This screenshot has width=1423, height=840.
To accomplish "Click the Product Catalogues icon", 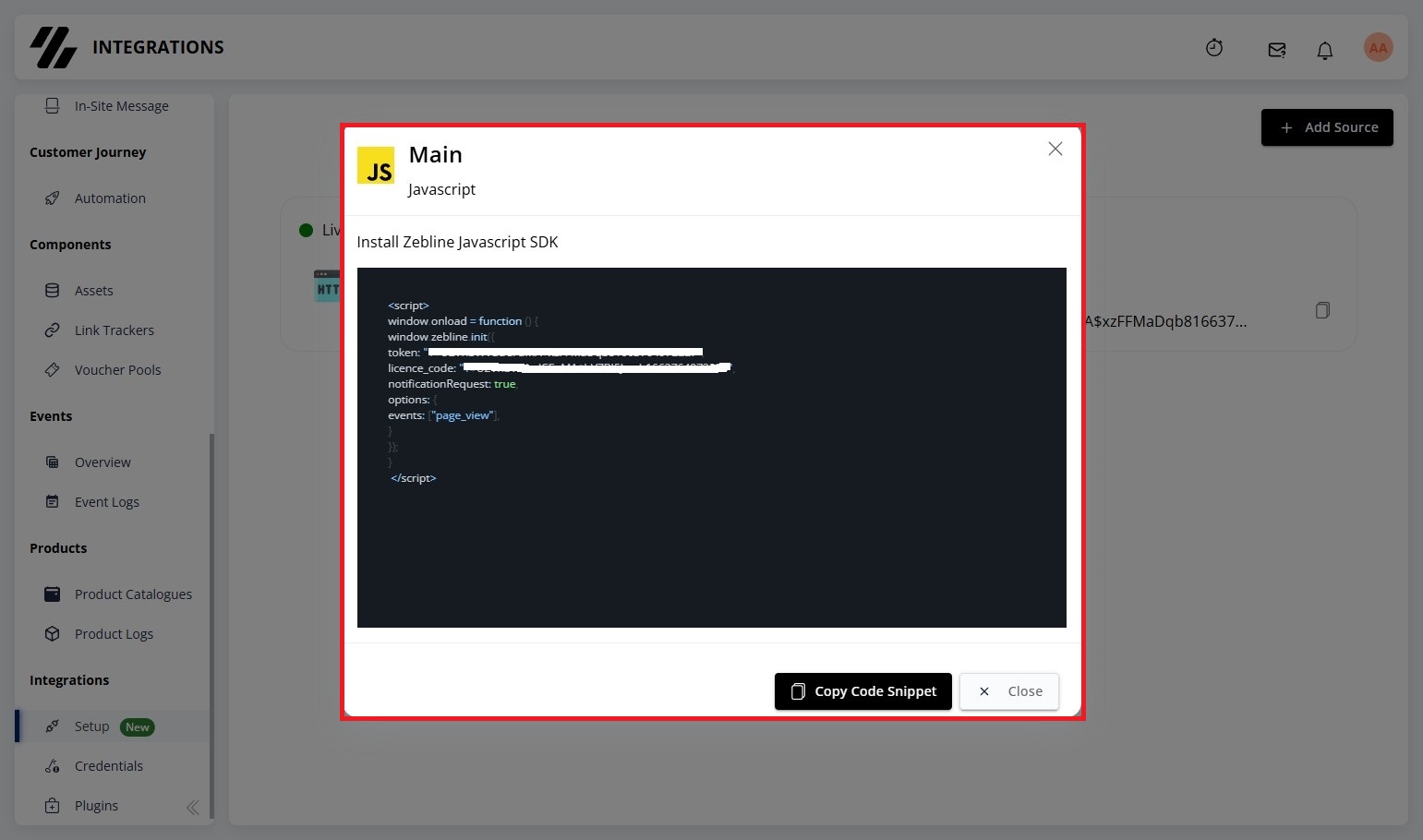I will tap(53, 594).
